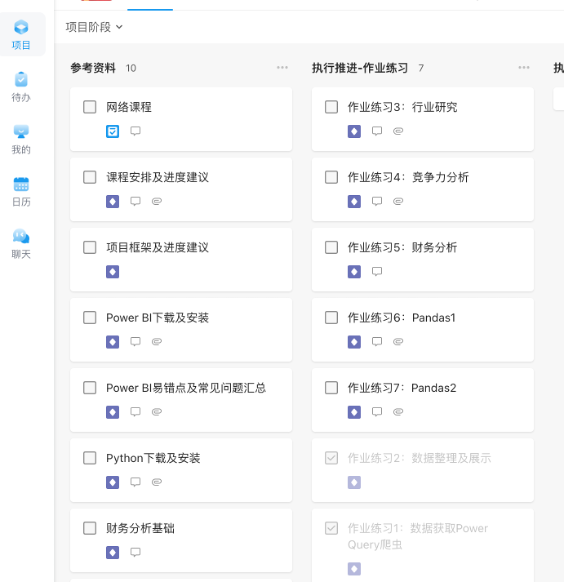Open the 我的 sidebar item
This screenshot has height=582, width=564.
click(21, 140)
